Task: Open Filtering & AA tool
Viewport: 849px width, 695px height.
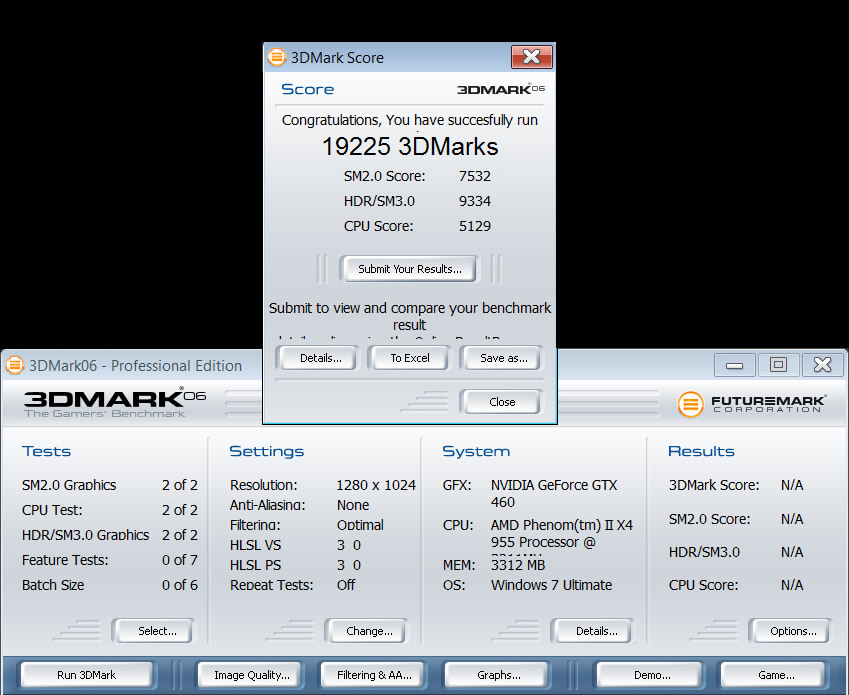Action: (374, 675)
